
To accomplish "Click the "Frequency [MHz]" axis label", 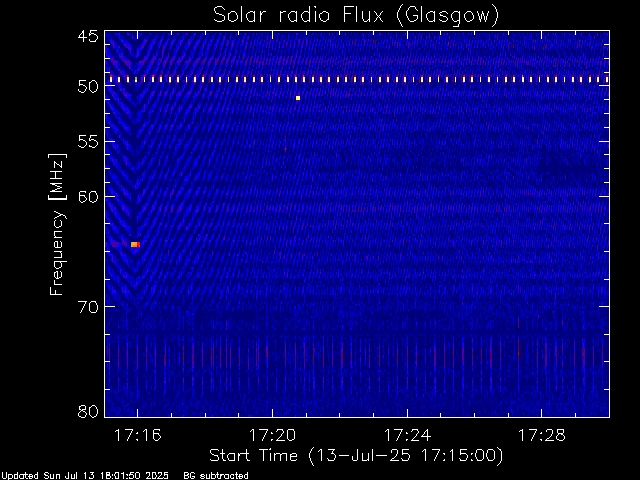I will (57, 224).
